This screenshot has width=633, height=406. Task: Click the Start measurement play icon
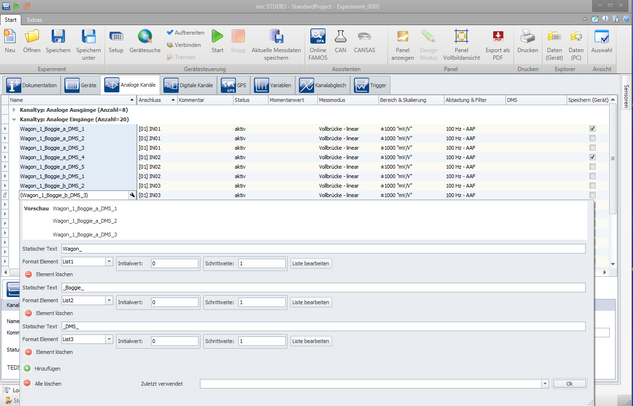(217, 38)
